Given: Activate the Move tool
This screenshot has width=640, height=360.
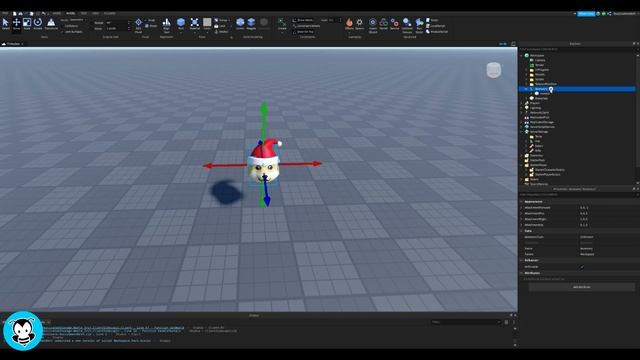Looking at the screenshot, I should tap(16, 24).
